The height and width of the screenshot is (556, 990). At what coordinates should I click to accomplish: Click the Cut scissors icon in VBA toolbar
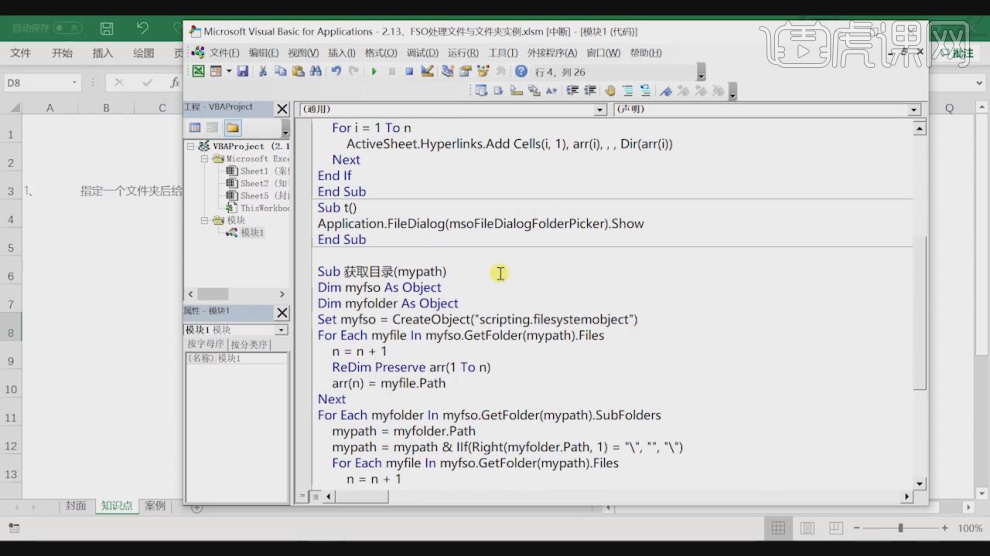click(x=263, y=71)
